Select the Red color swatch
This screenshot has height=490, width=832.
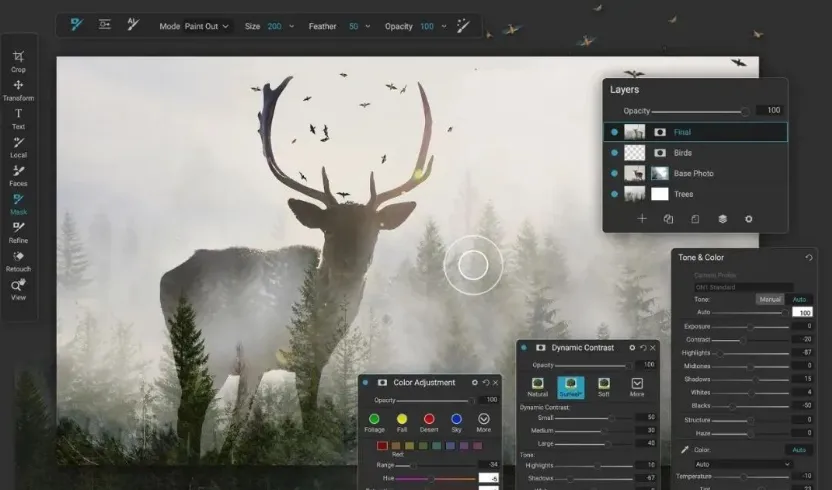(x=382, y=445)
